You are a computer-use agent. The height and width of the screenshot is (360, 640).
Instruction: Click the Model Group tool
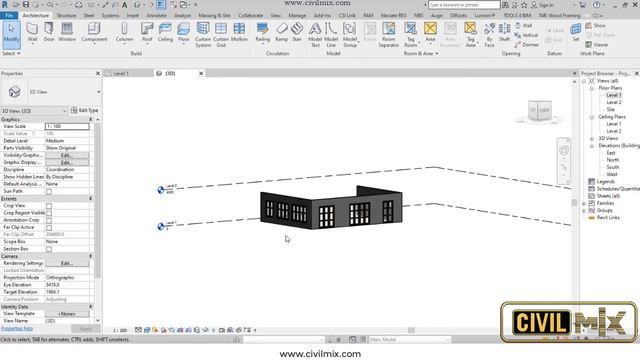[350, 35]
